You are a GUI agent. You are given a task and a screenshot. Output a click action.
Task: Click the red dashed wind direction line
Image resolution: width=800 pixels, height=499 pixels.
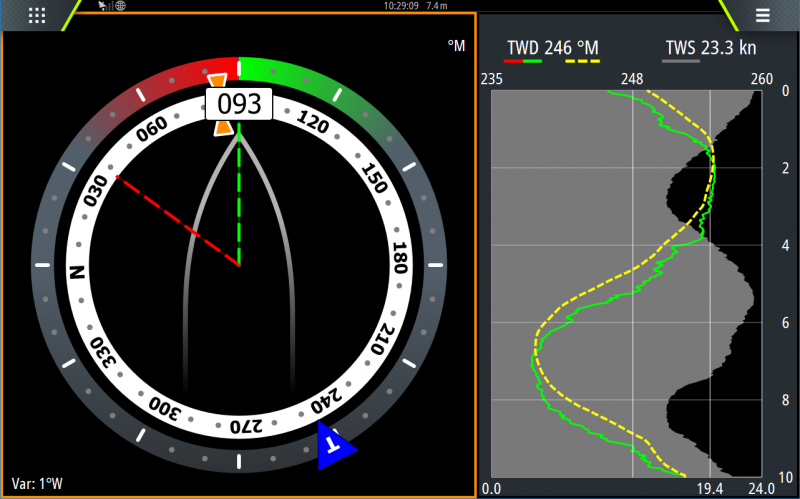point(178,221)
